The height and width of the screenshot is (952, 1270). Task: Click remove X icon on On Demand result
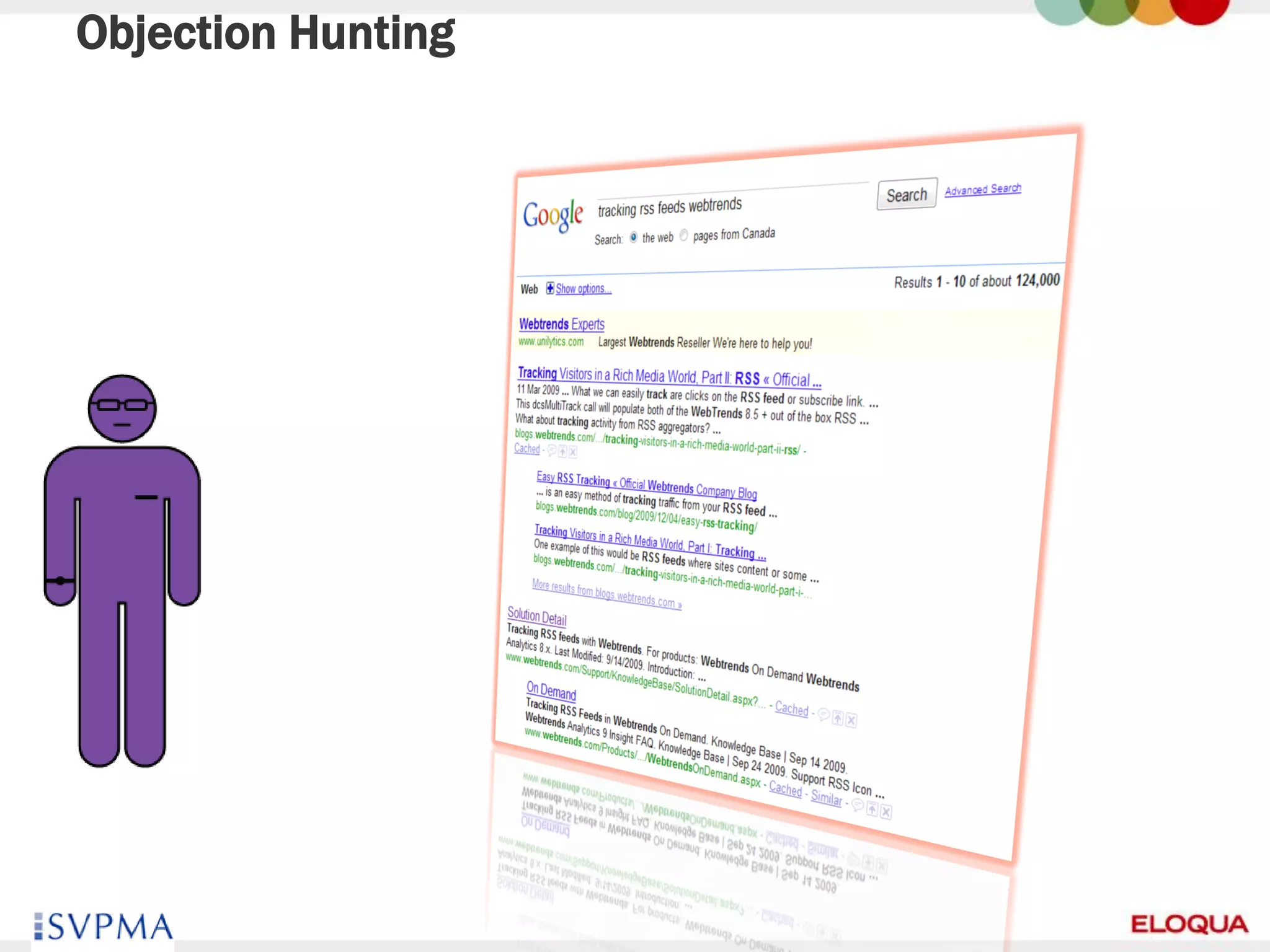tap(886, 812)
